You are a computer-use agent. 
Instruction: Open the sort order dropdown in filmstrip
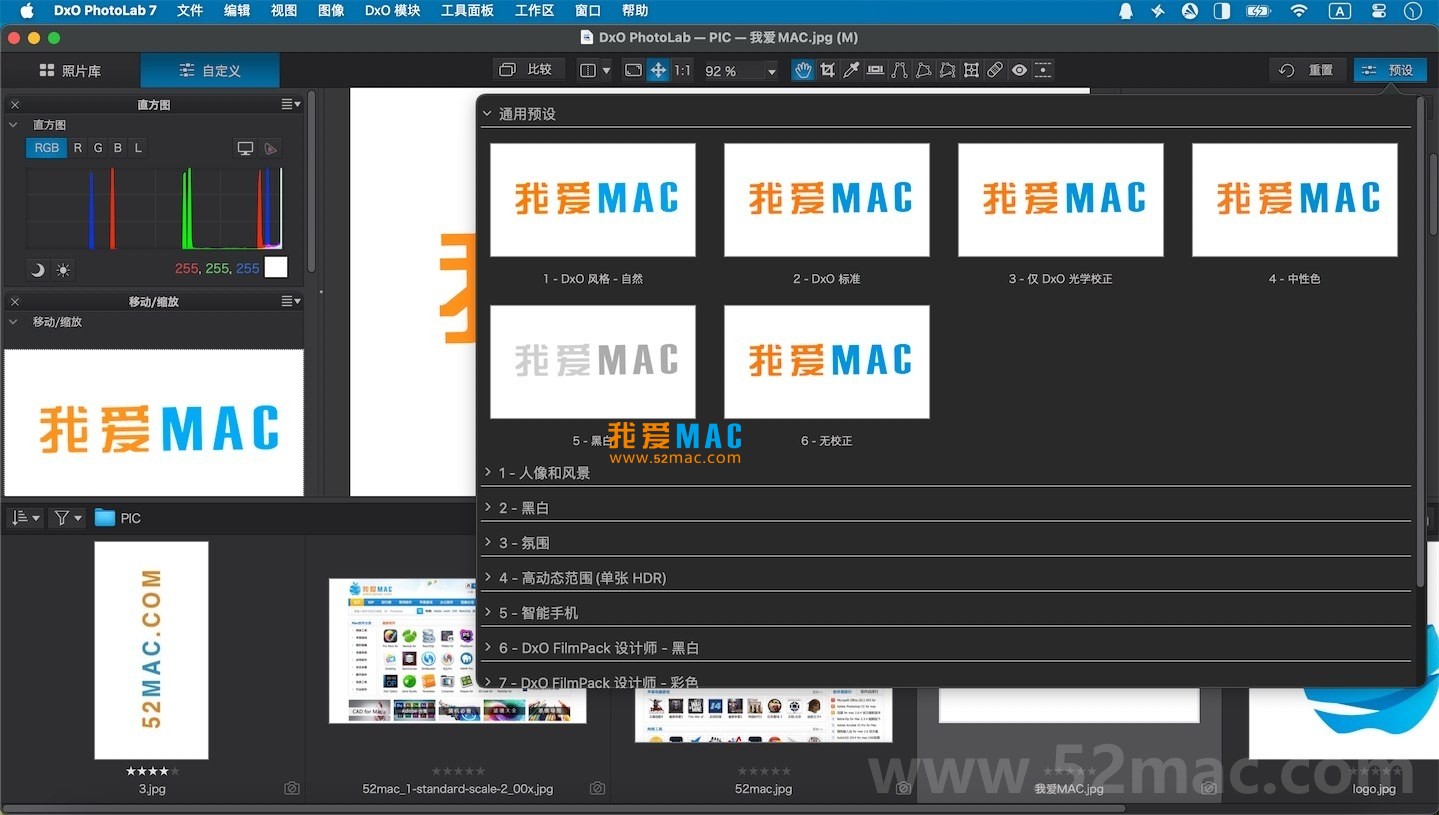[25, 518]
